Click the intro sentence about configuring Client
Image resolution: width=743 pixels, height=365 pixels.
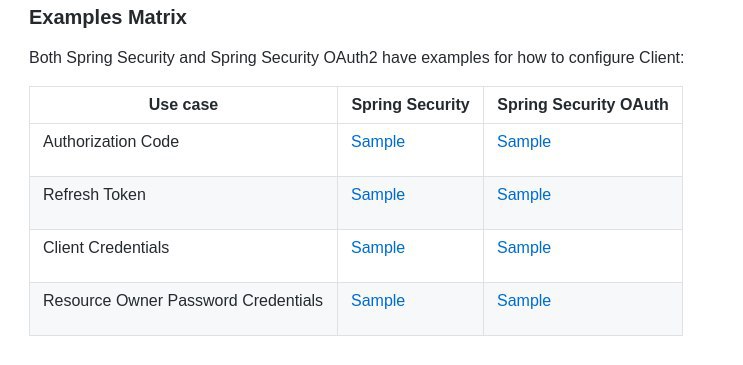click(x=357, y=58)
